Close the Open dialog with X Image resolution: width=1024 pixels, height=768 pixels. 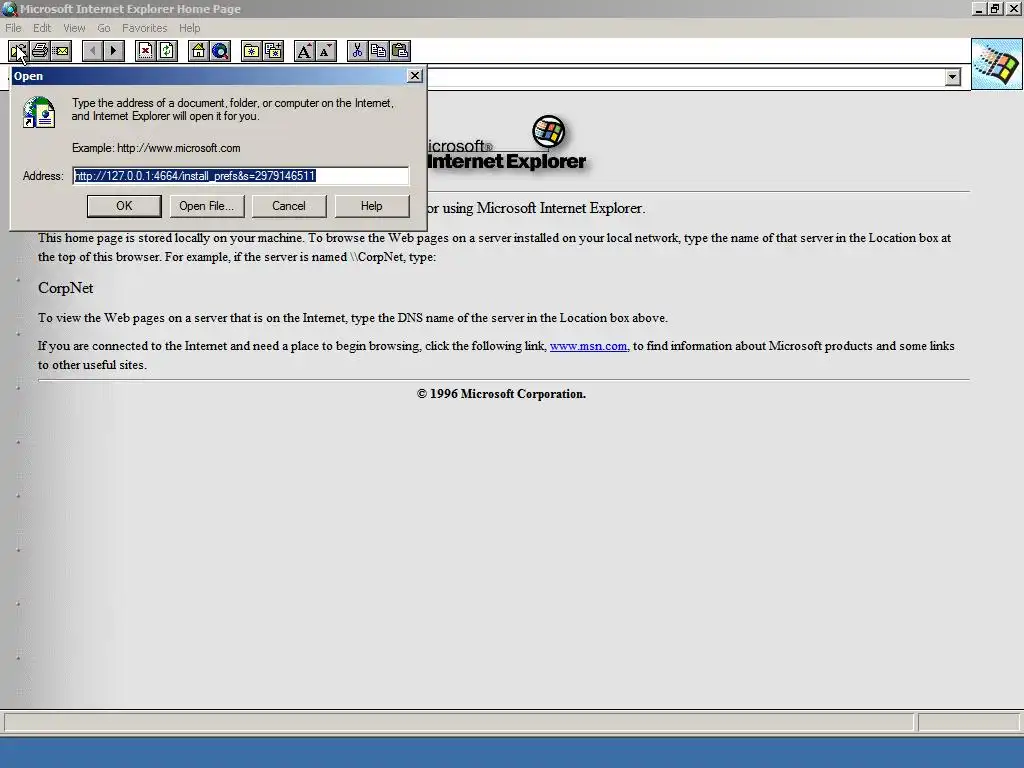pyautogui.click(x=415, y=76)
